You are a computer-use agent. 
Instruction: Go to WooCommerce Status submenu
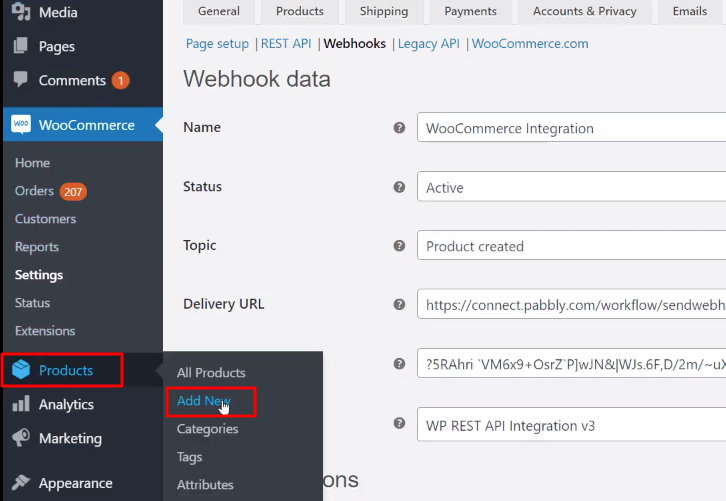tap(32, 303)
